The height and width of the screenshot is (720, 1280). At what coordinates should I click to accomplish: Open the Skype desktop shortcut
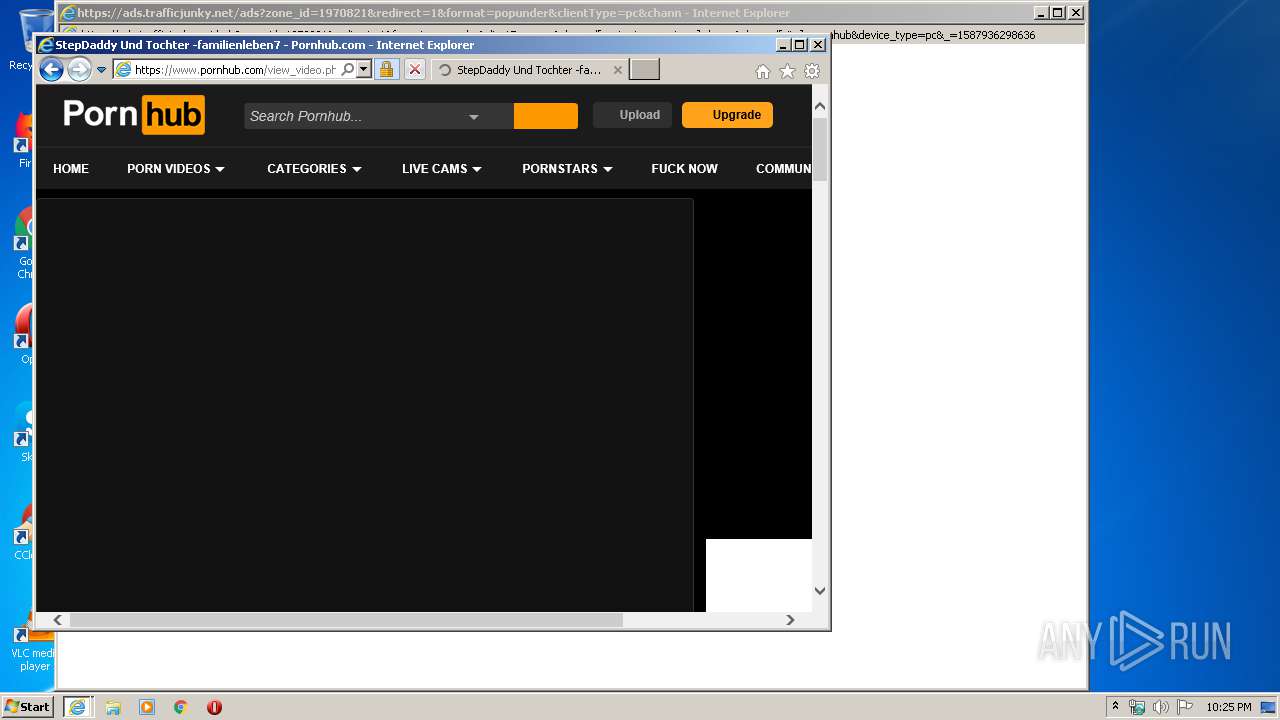pyautogui.click(x=24, y=433)
